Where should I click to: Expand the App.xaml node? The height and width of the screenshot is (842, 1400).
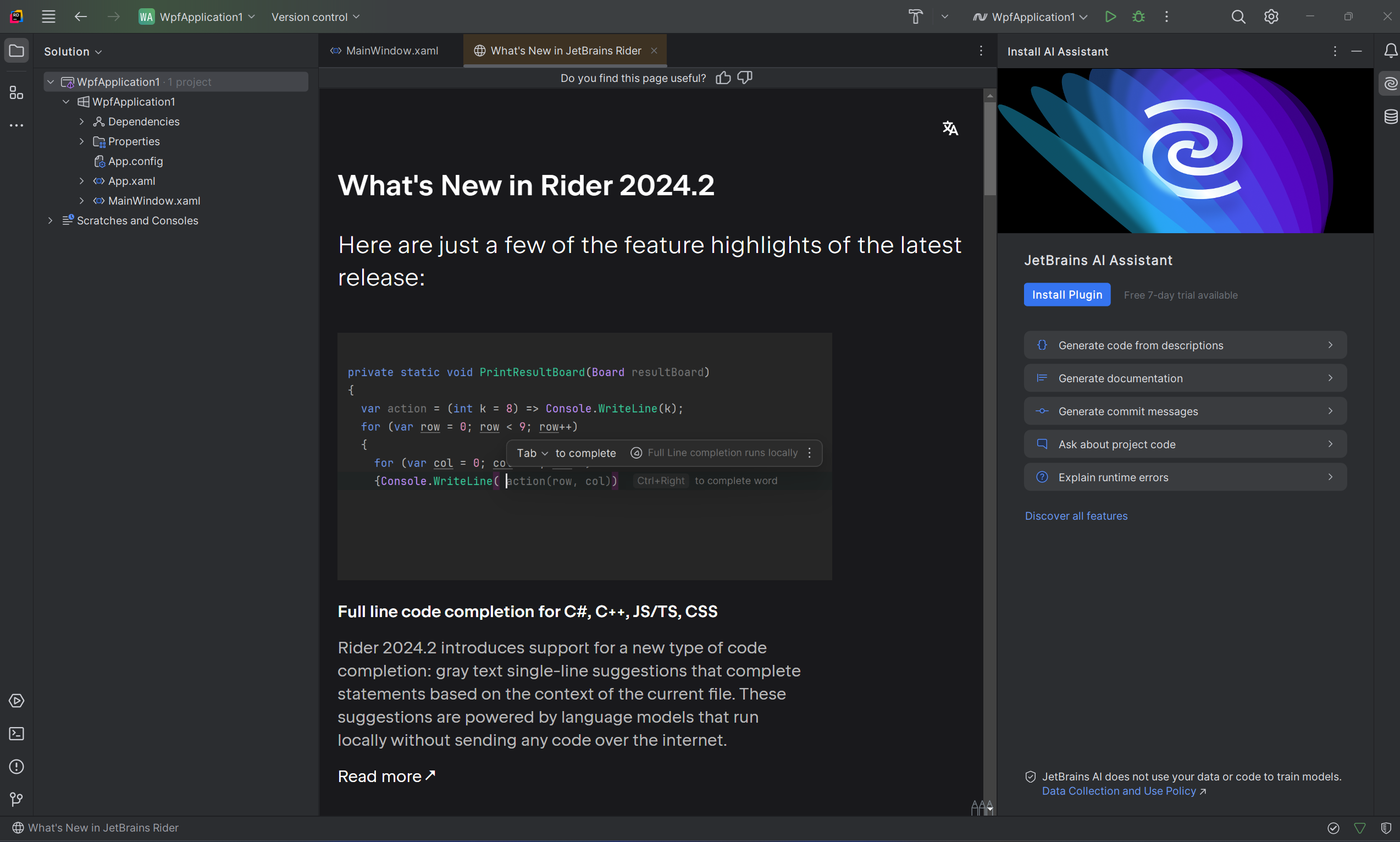[x=81, y=181]
